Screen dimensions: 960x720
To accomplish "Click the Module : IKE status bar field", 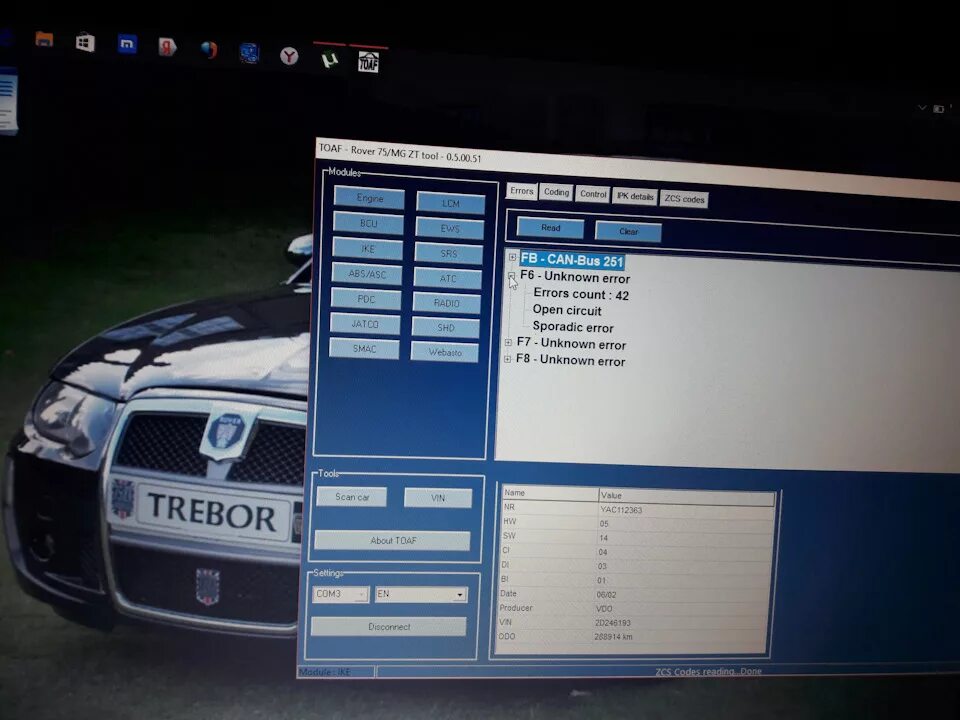I will (336, 672).
